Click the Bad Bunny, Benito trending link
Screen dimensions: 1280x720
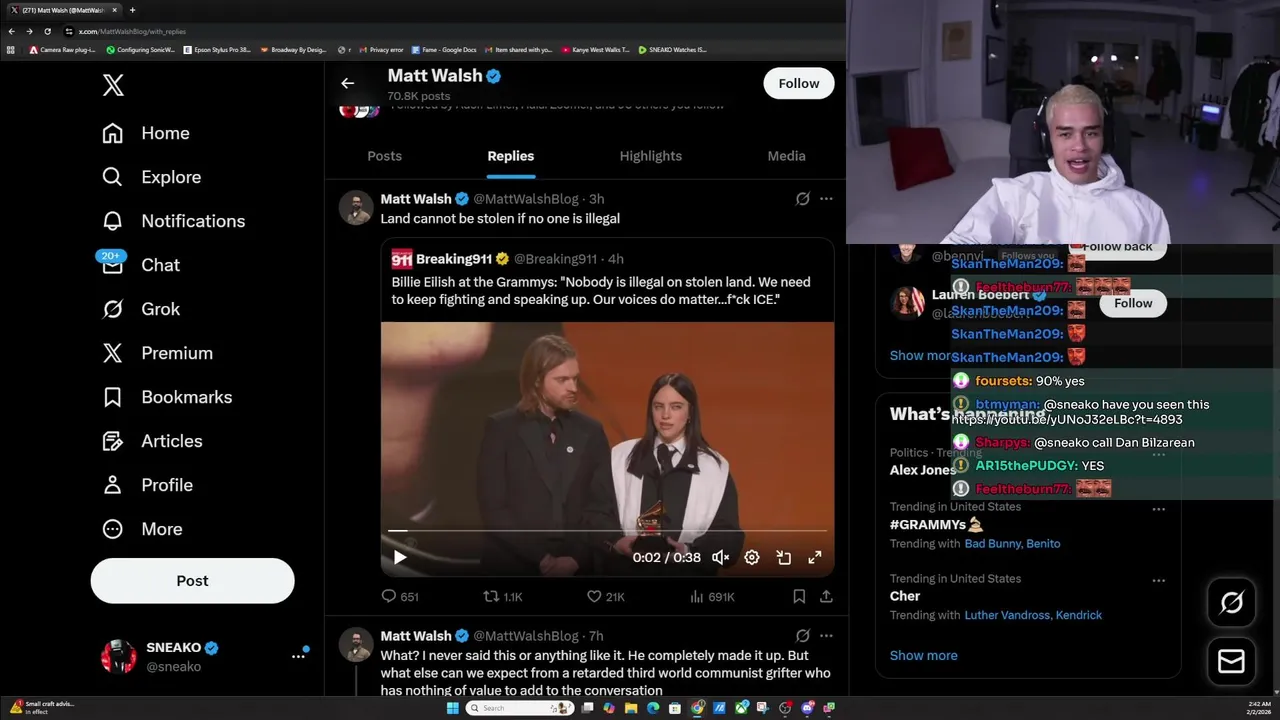[1012, 544]
